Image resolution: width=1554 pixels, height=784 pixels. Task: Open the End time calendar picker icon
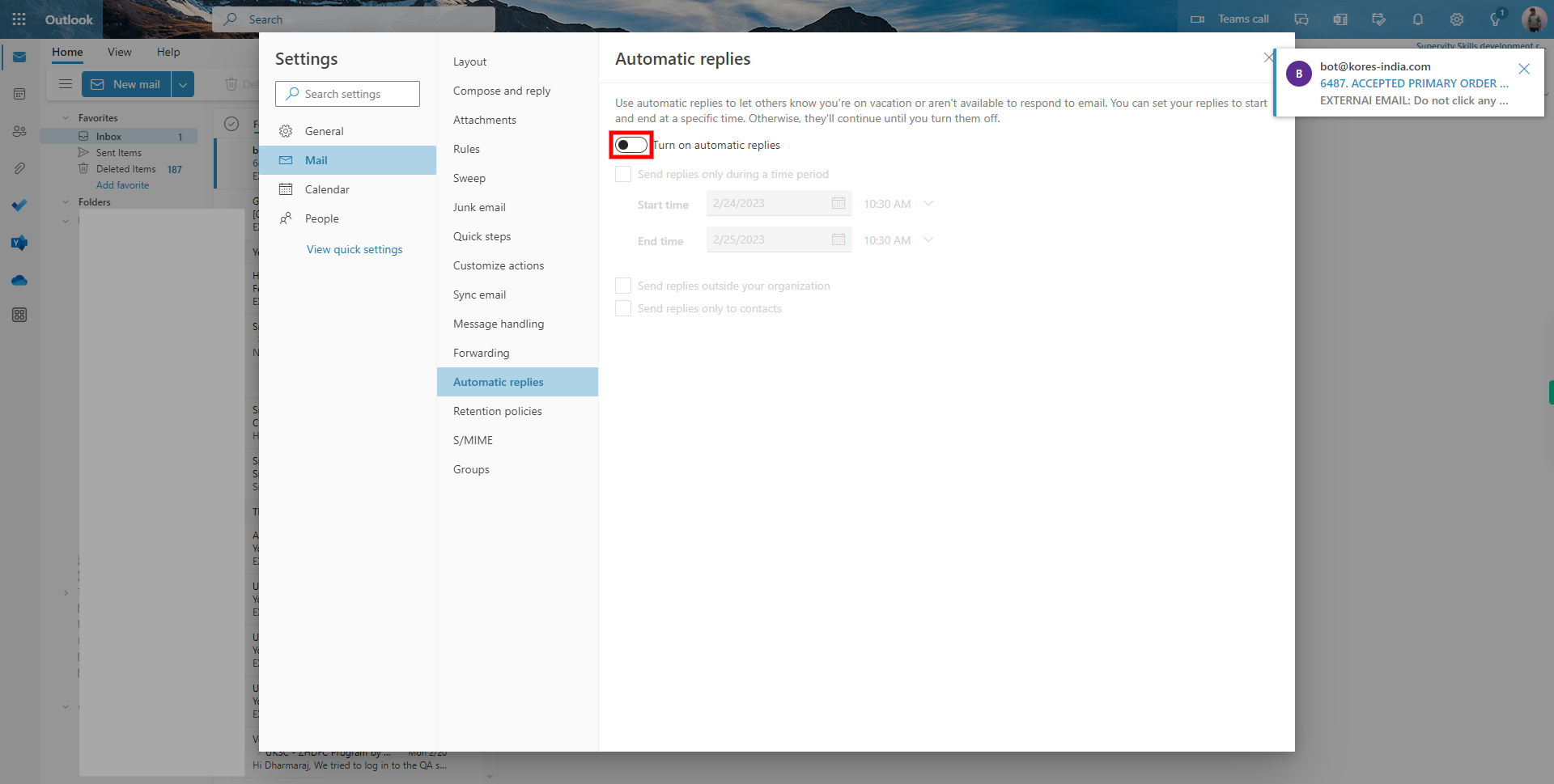839,239
